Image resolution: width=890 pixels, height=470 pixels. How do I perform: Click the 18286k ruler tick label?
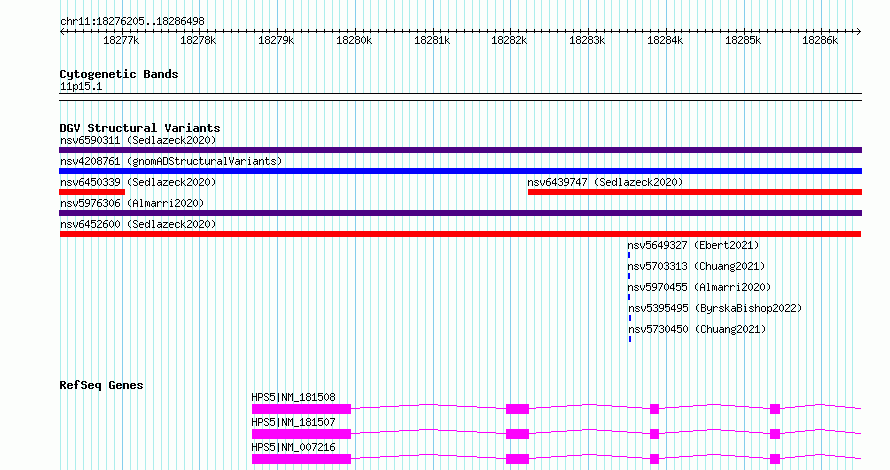pos(820,40)
